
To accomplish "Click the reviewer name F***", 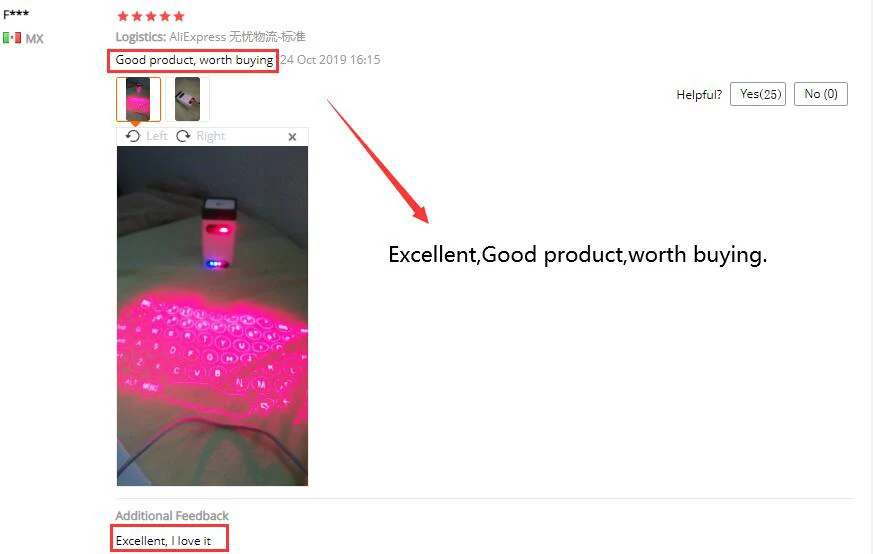I will pos(16,14).
